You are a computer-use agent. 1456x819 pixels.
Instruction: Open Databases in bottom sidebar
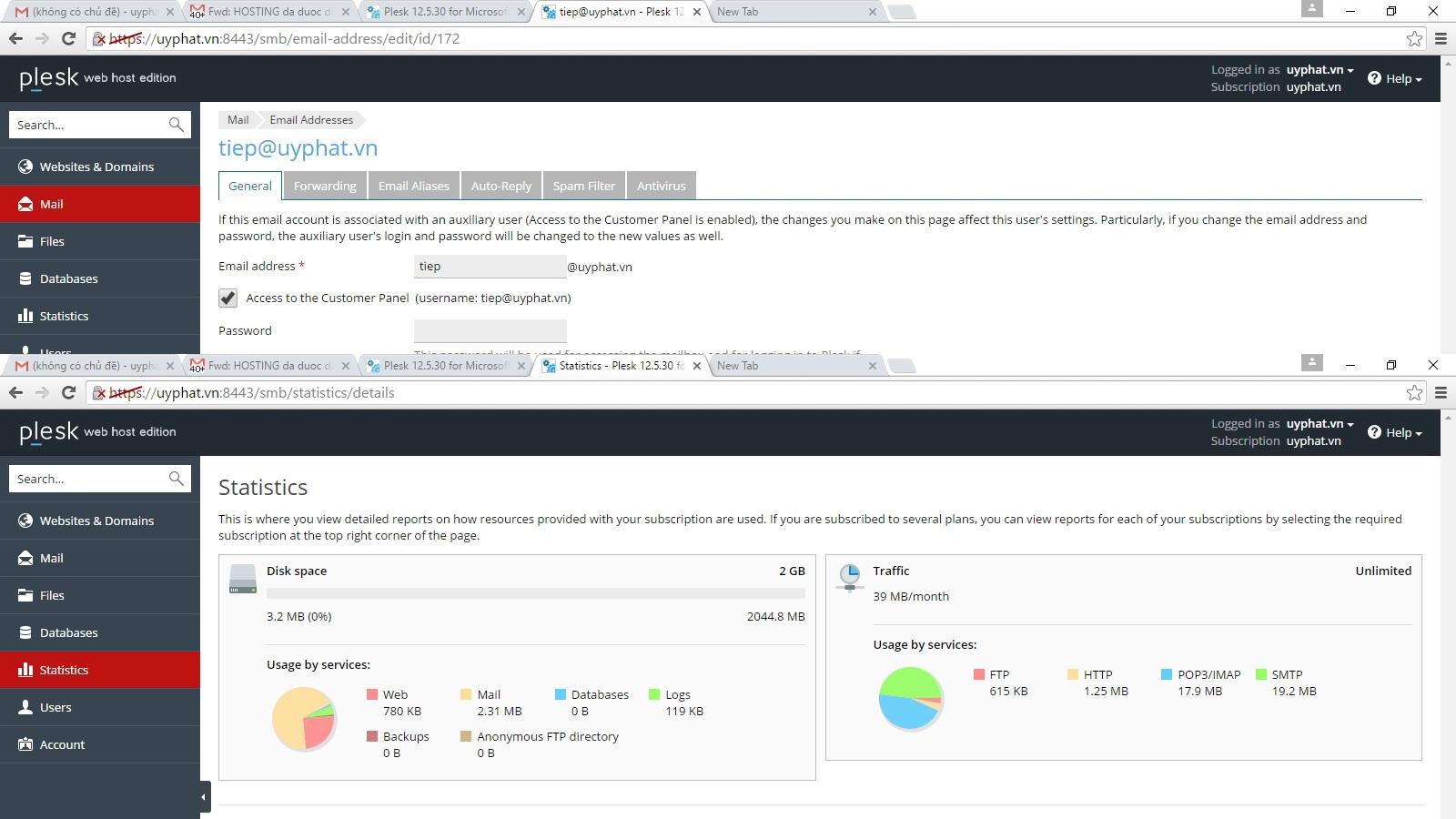tap(100, 632)
